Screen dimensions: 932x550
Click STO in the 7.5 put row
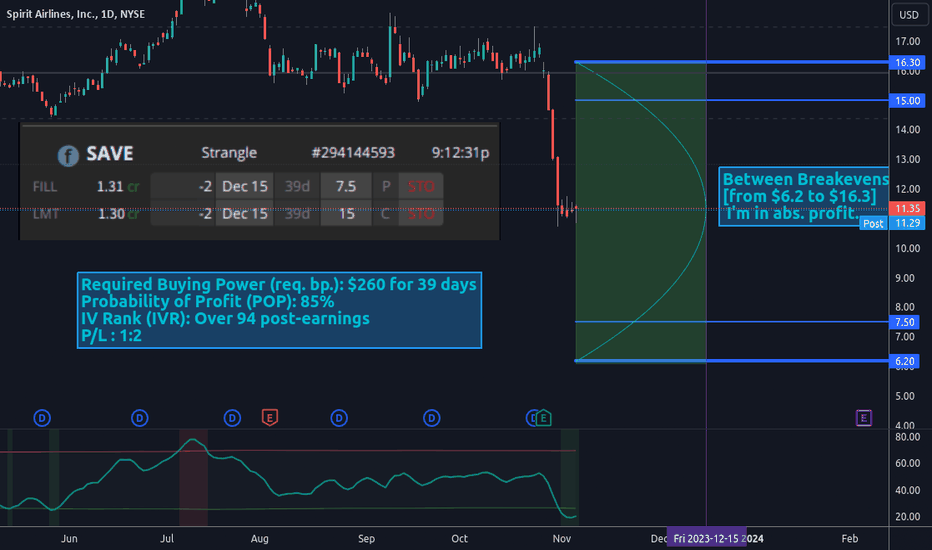(x=421, y=187)
